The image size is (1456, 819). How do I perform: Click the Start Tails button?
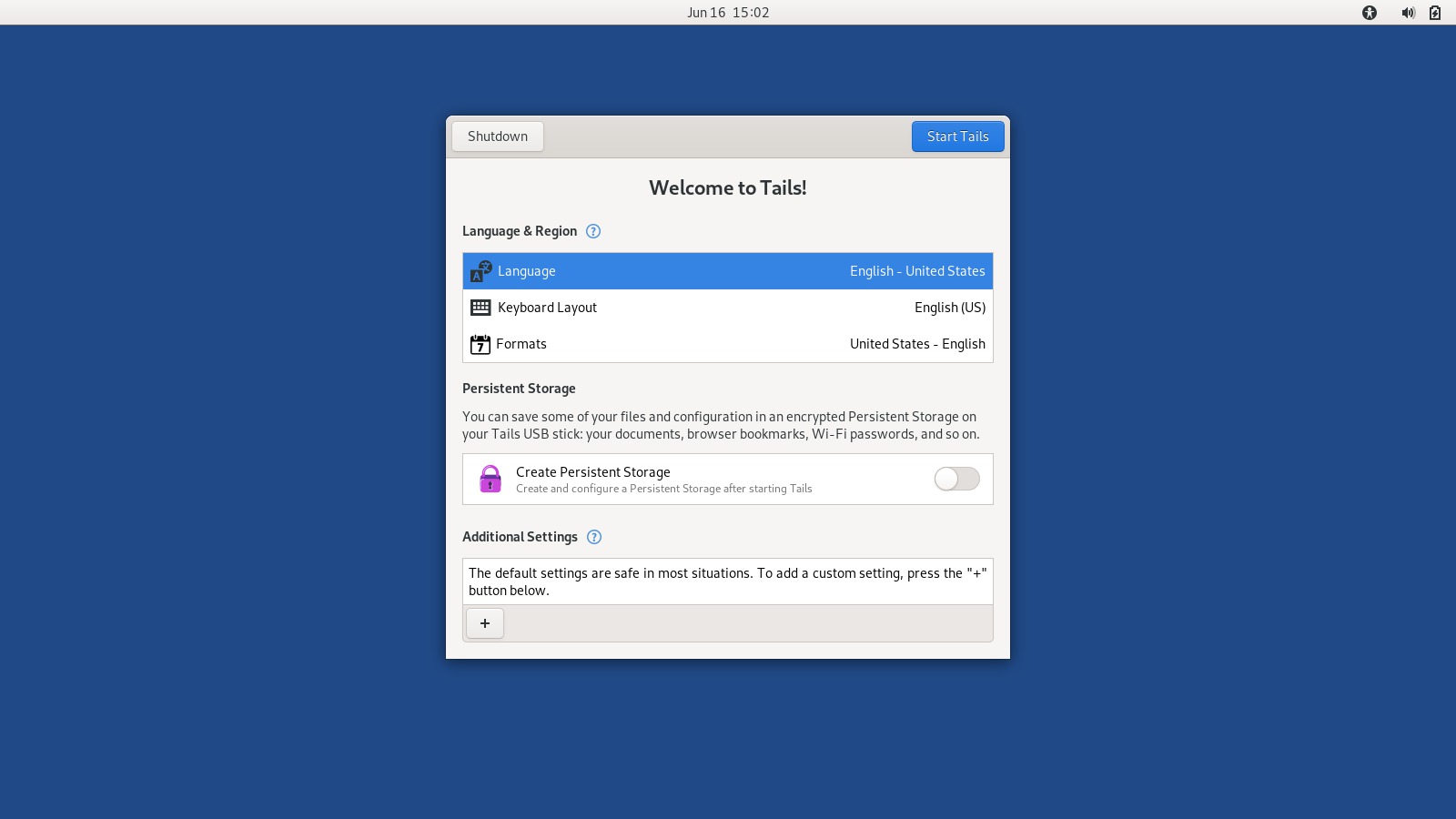click(x=957, y=136)
